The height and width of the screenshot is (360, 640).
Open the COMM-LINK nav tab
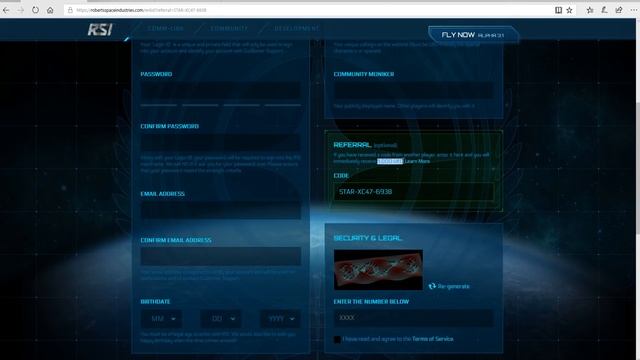(166, 29)
